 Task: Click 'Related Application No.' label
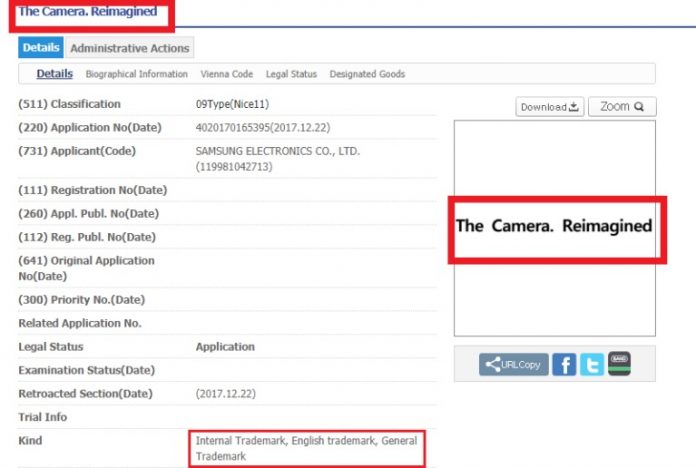[x=80, y=324]
